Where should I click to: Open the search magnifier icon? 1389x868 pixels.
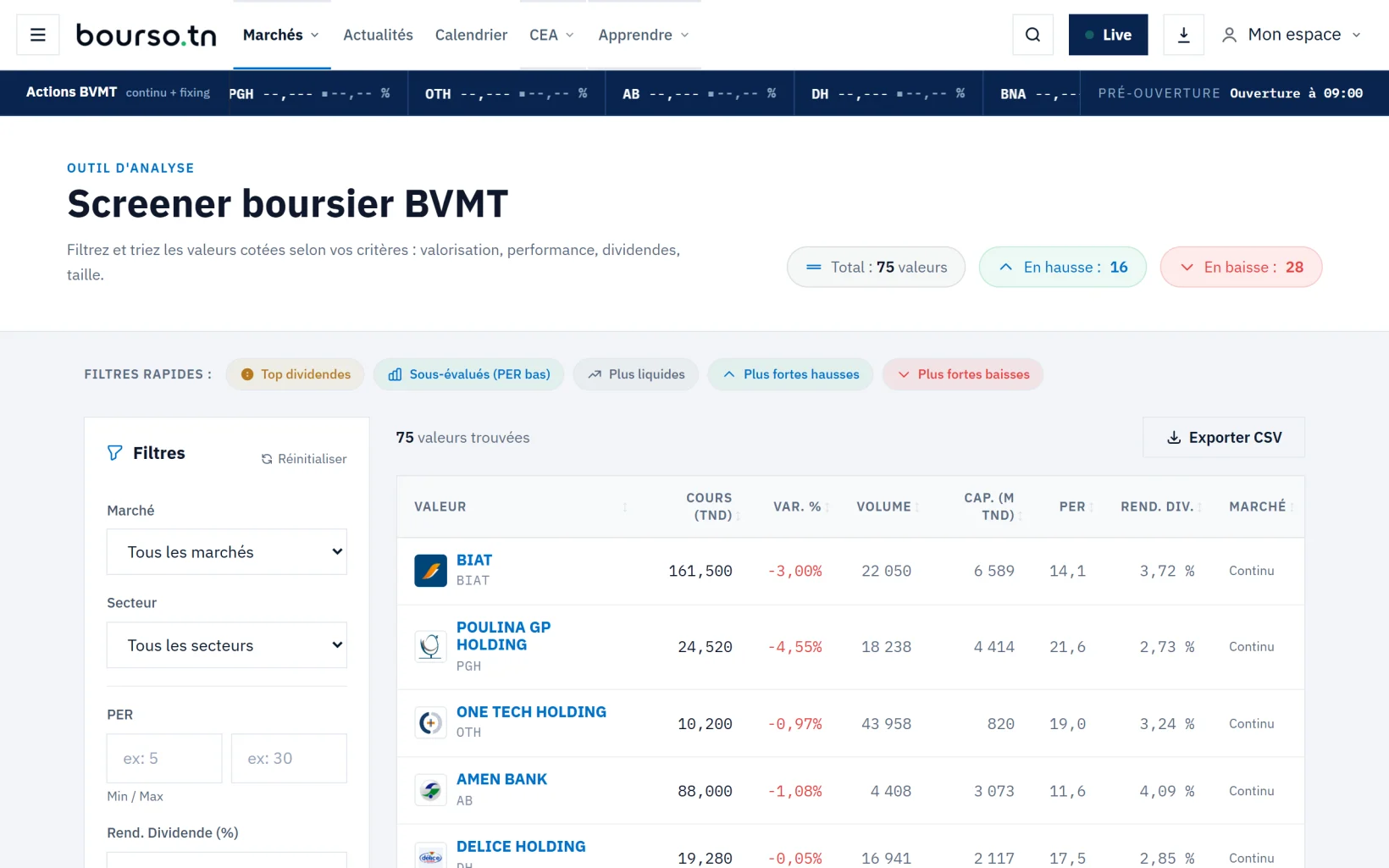[x=1032, y=35]
